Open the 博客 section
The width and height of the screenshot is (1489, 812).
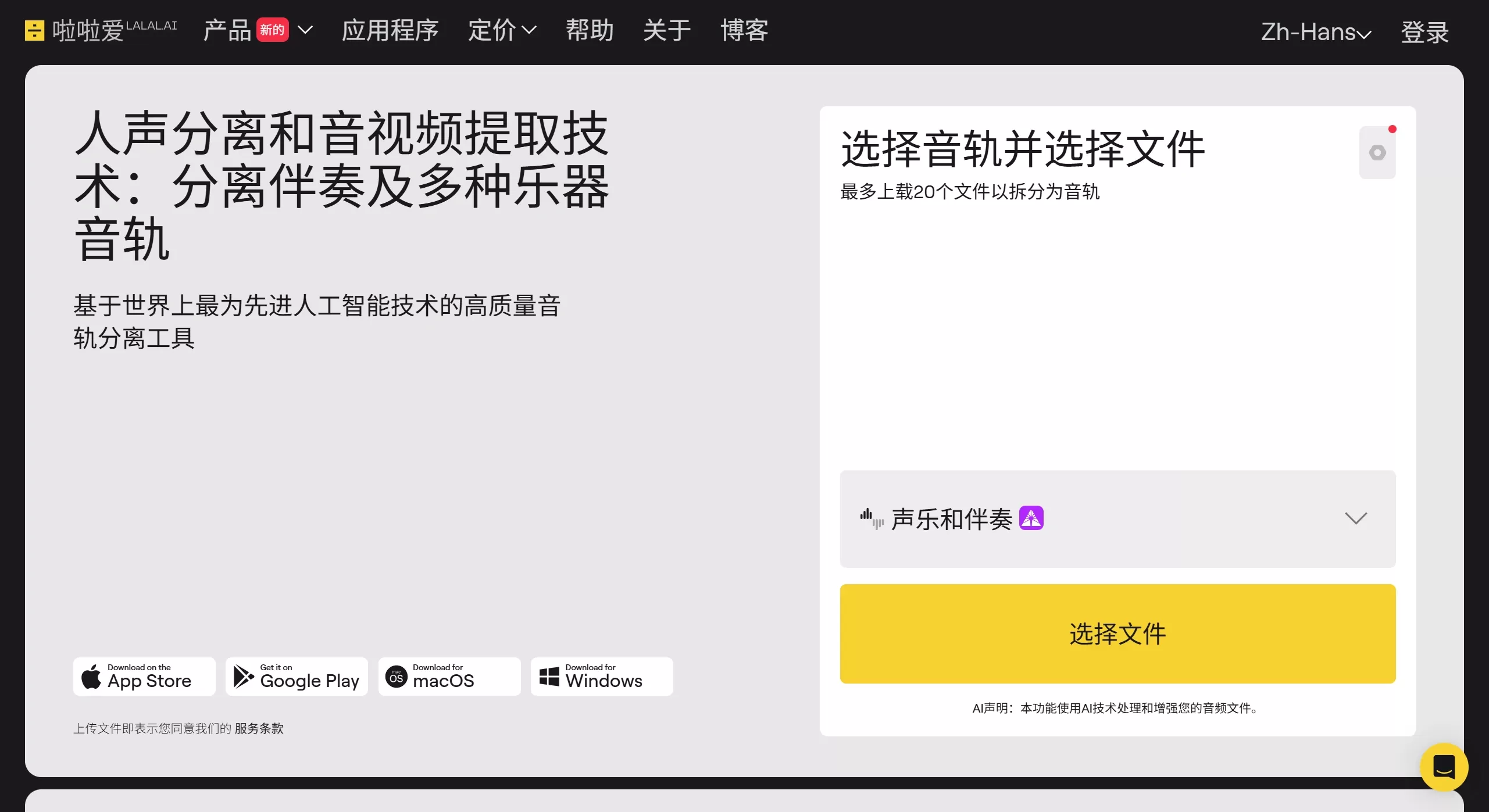744,30
